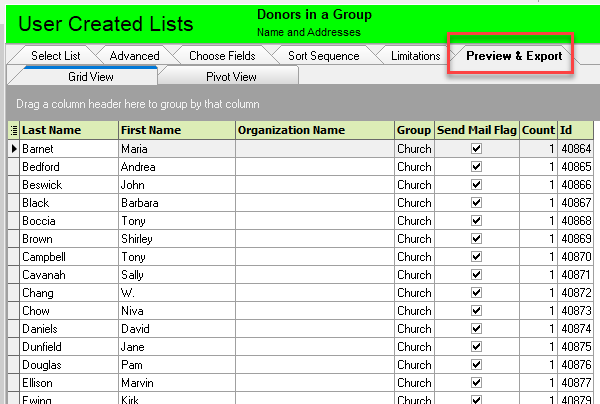
Task: Sort by the First Name column header
Action: pyautogui.click(x=175, y=130)
